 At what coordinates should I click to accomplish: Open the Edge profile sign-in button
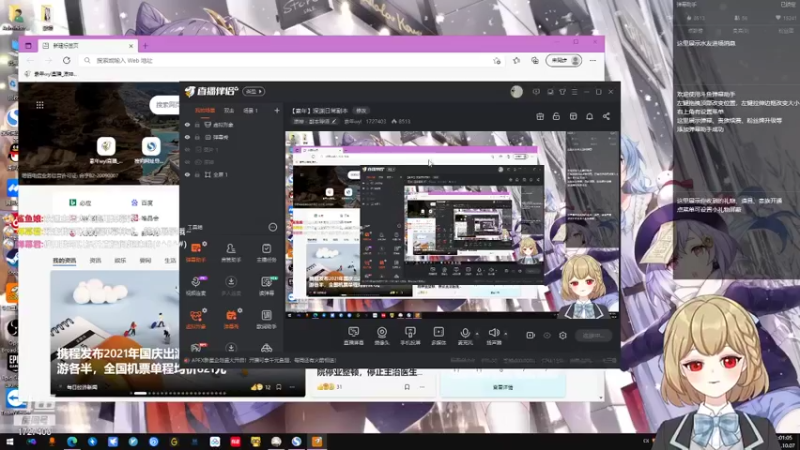(564, 60)
